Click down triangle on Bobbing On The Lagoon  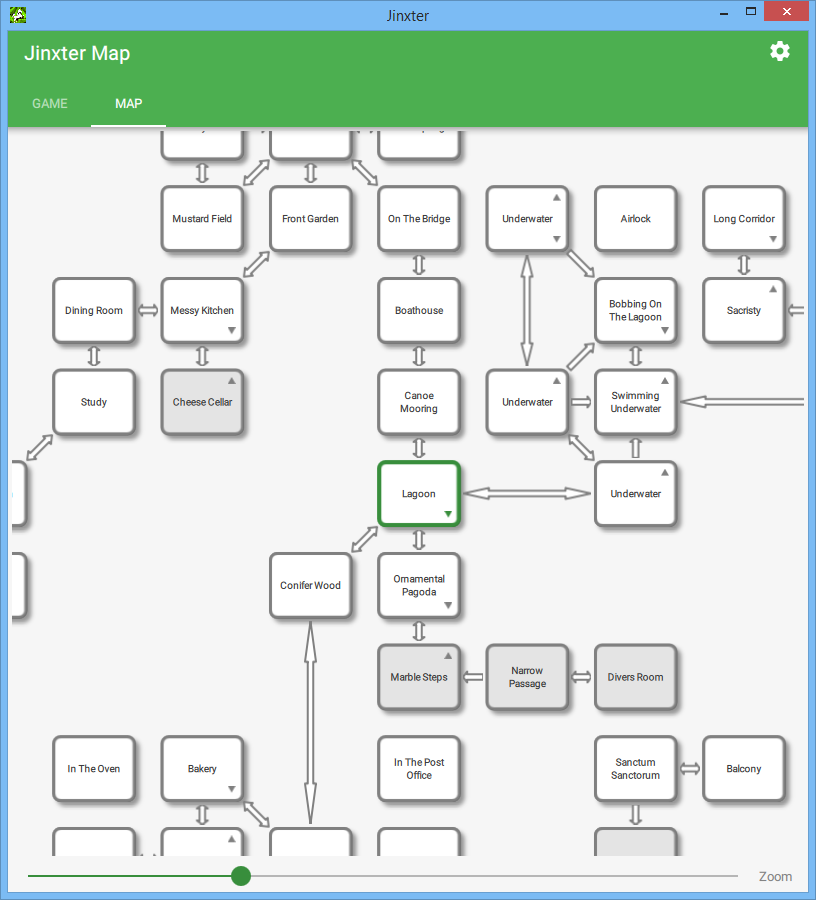665,331
